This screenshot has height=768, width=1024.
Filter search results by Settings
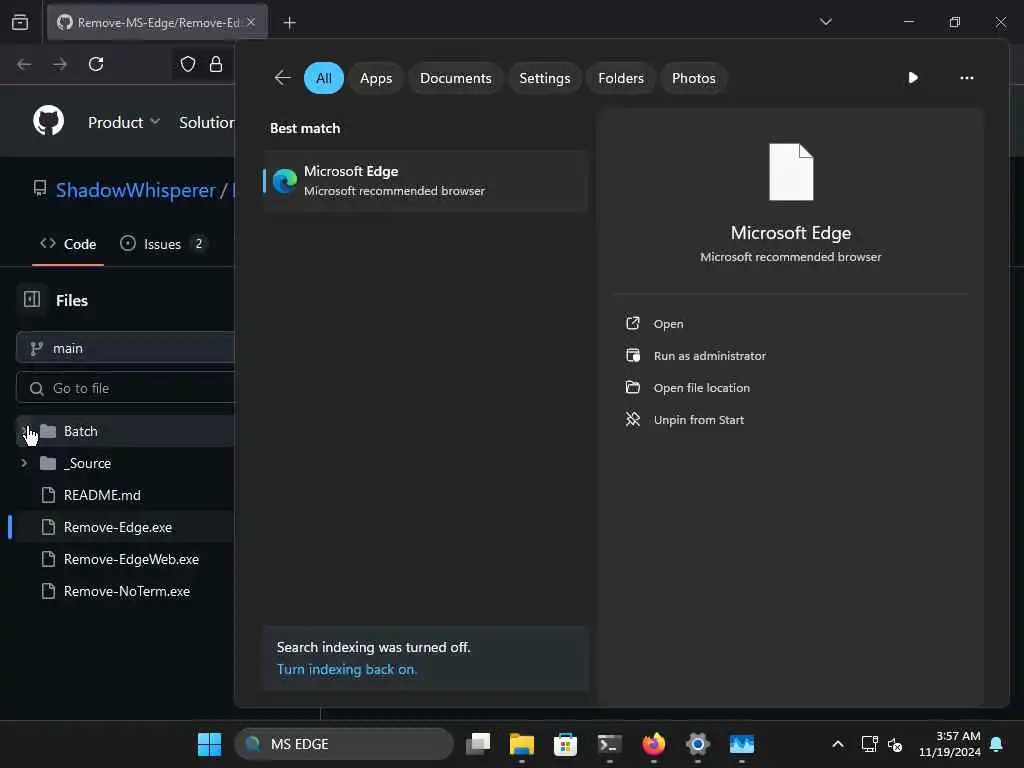[544, 78]
